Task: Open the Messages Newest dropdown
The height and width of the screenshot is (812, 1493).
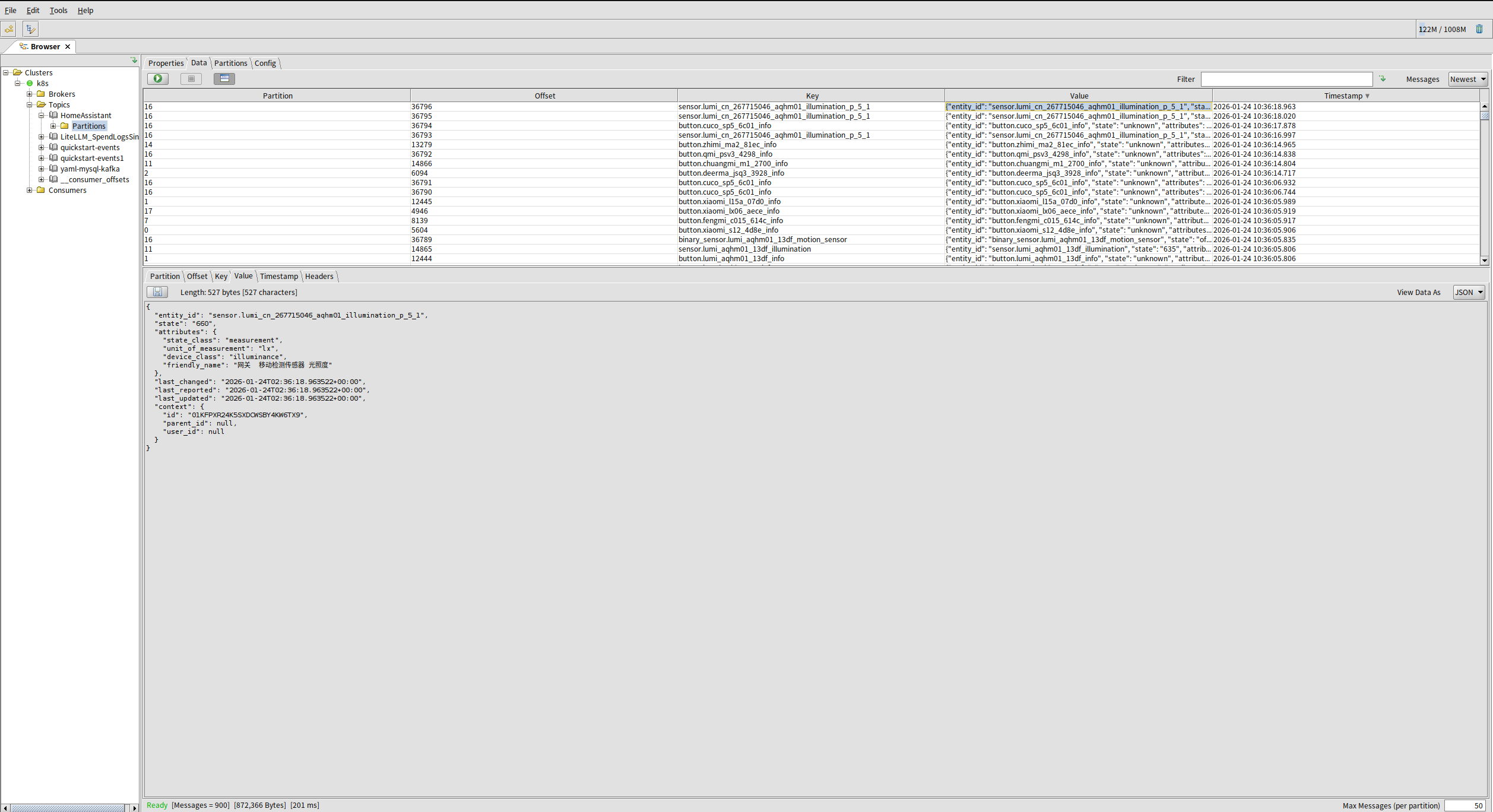Action: pos(1467,79)
